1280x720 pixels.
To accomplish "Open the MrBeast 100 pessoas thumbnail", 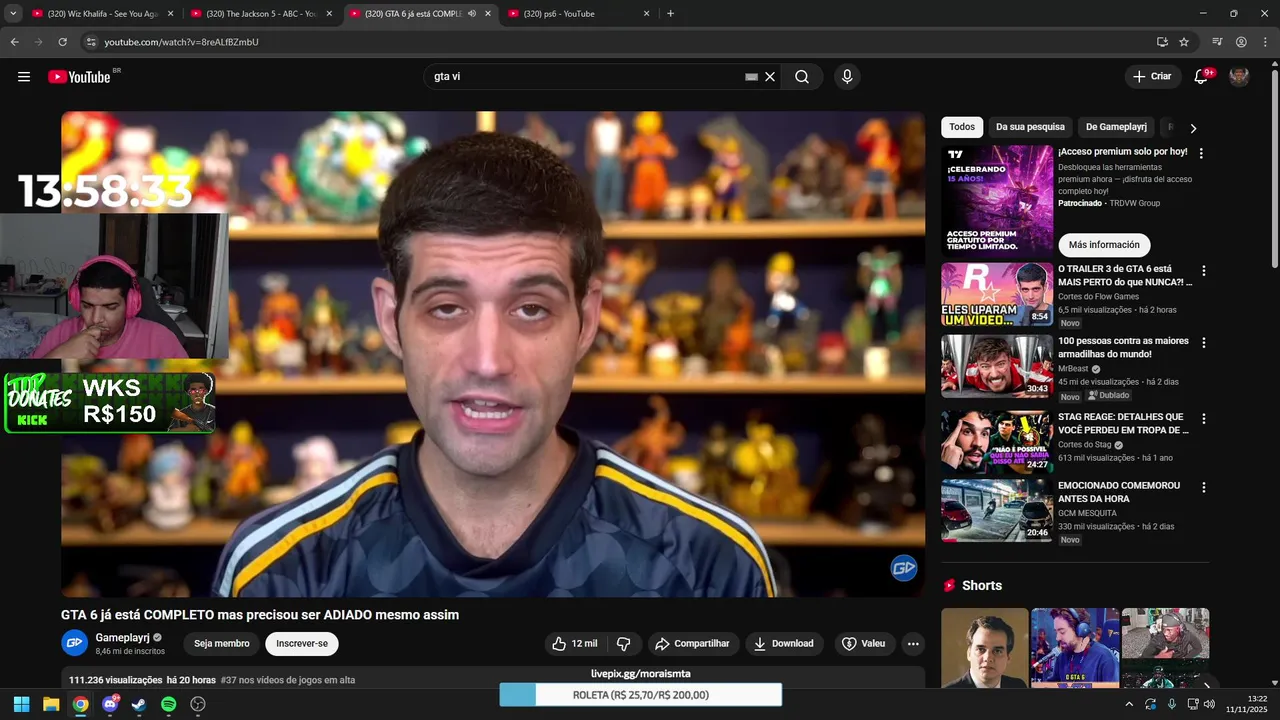I will tap(997, 366).
